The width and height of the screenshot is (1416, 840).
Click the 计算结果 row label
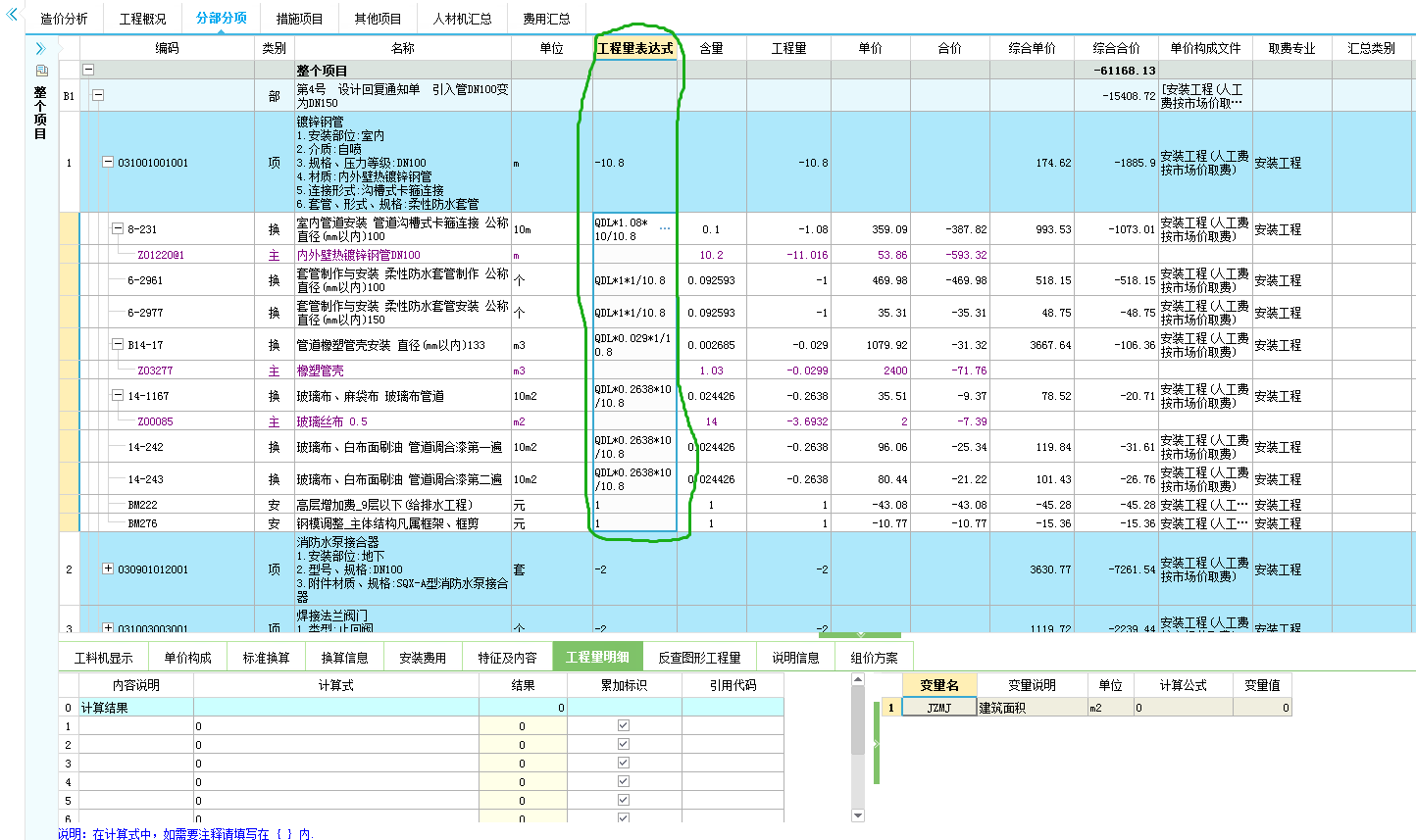pos(104,707)
